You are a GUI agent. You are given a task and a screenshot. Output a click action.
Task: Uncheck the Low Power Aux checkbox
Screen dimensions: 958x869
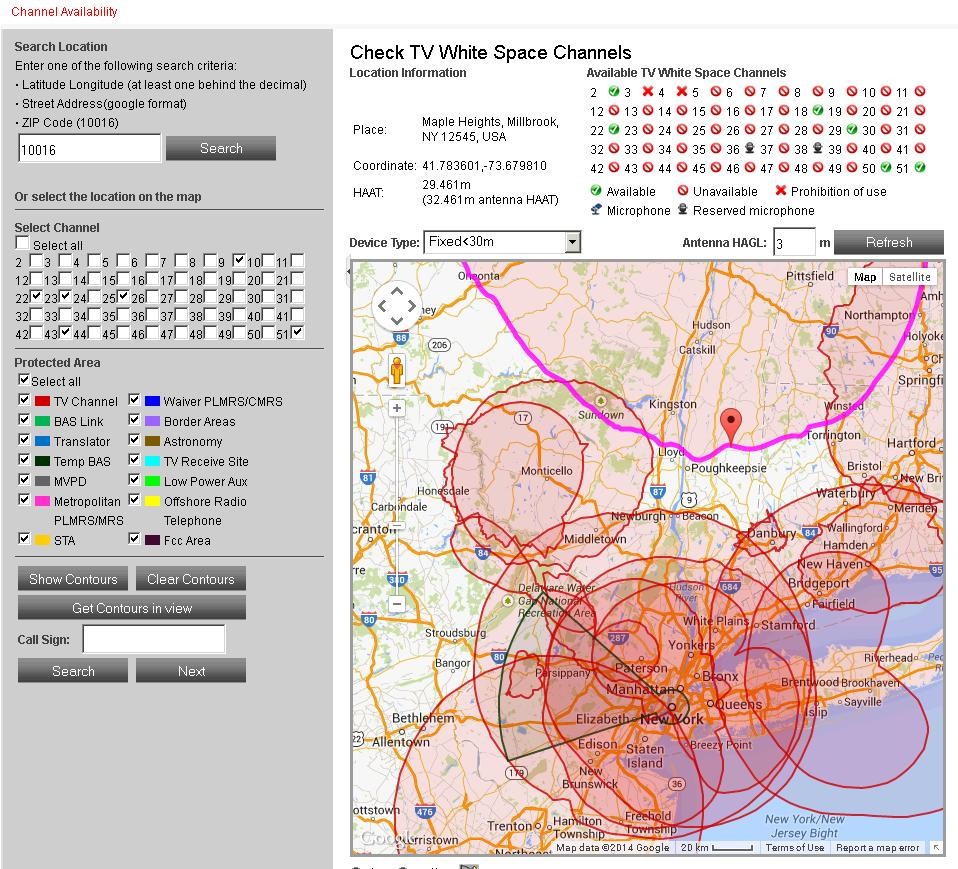134,479
